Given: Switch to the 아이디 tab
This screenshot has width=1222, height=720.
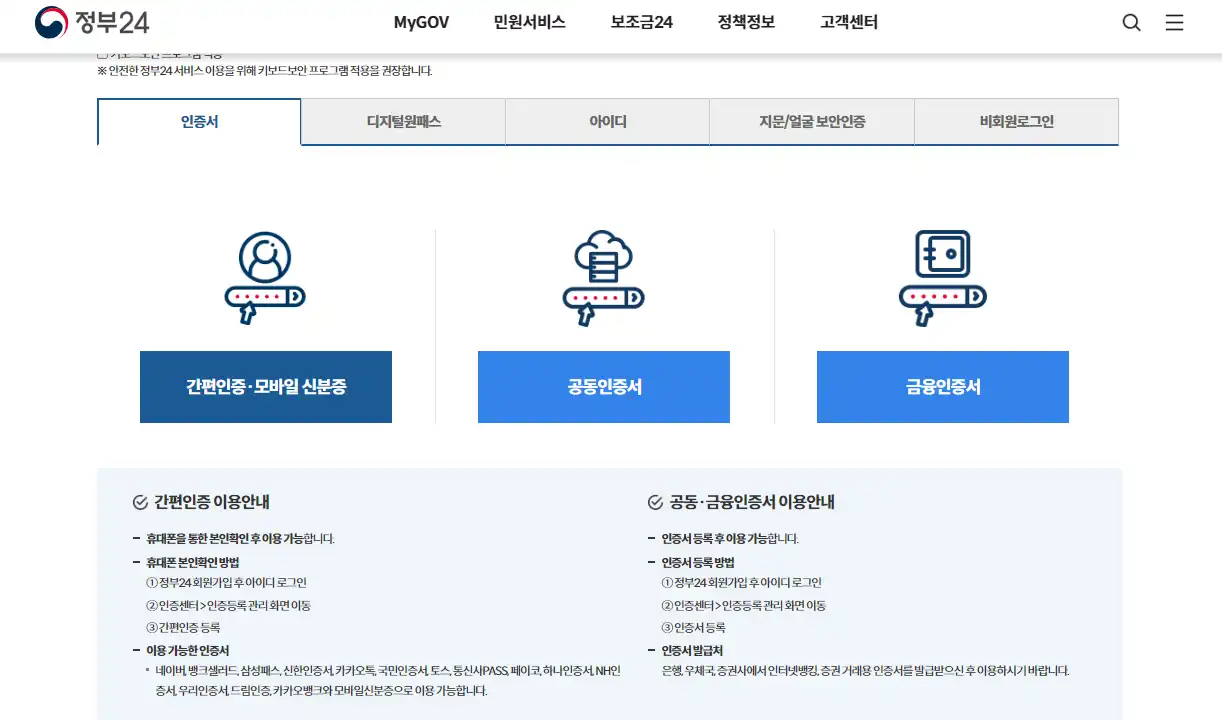Looking at the screenshot, I should pos(607,121).
